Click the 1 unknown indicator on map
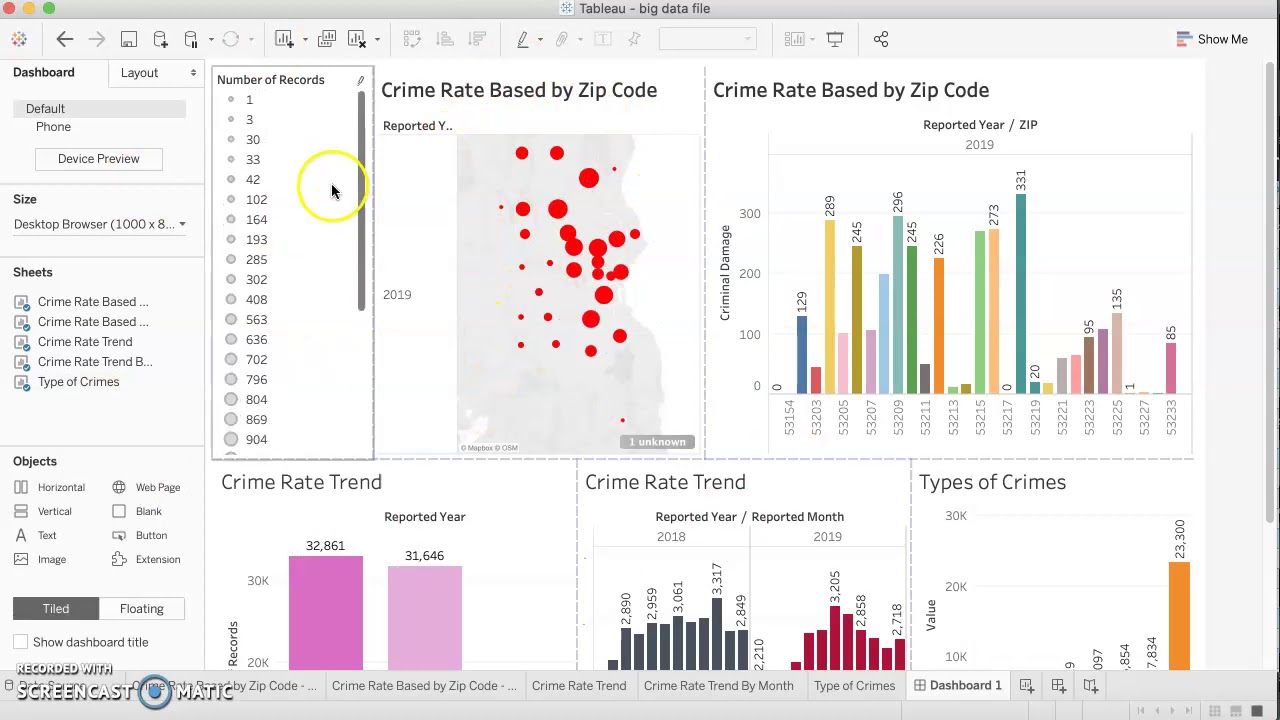The image size is (1280, 720). (657, 442)
